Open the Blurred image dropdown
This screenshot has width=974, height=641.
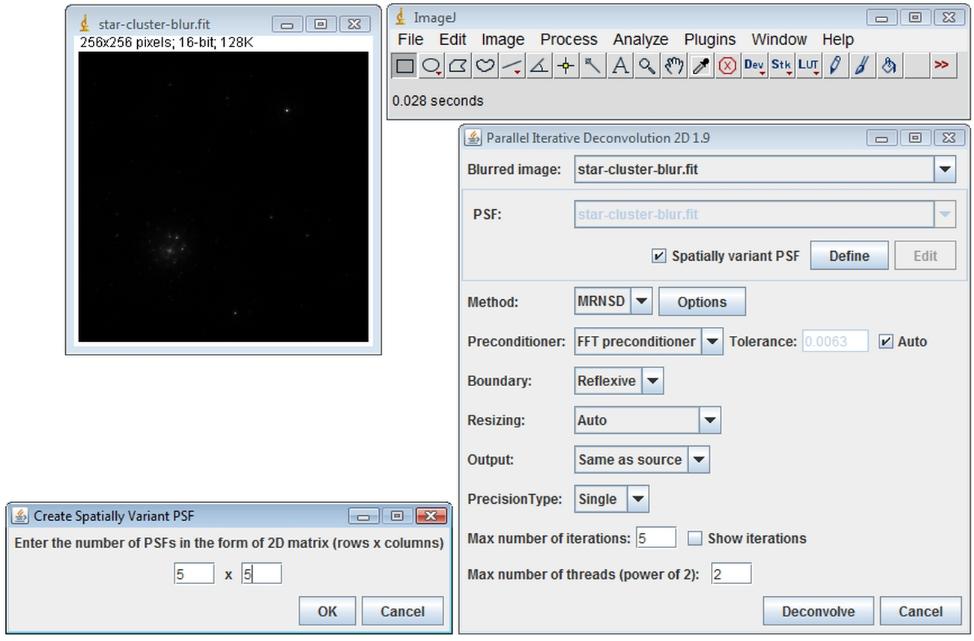tap(945, 169)
